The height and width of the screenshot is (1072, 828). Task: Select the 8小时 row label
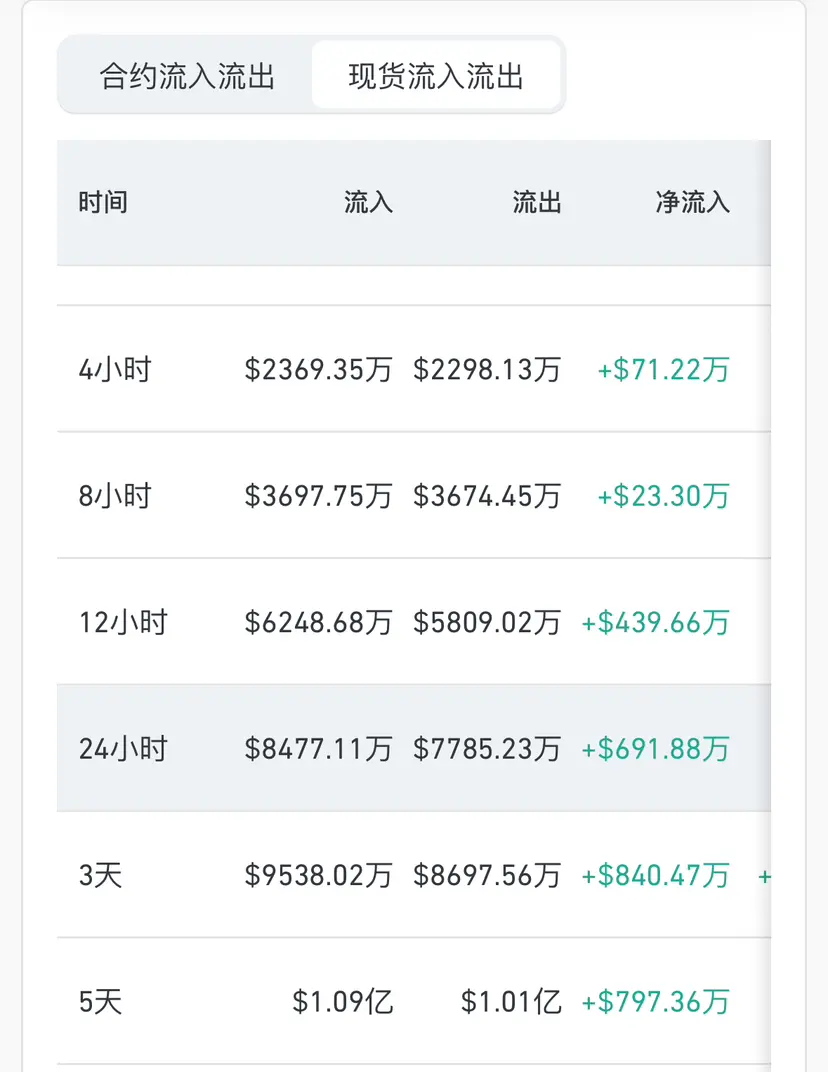(x=115, y=496)
